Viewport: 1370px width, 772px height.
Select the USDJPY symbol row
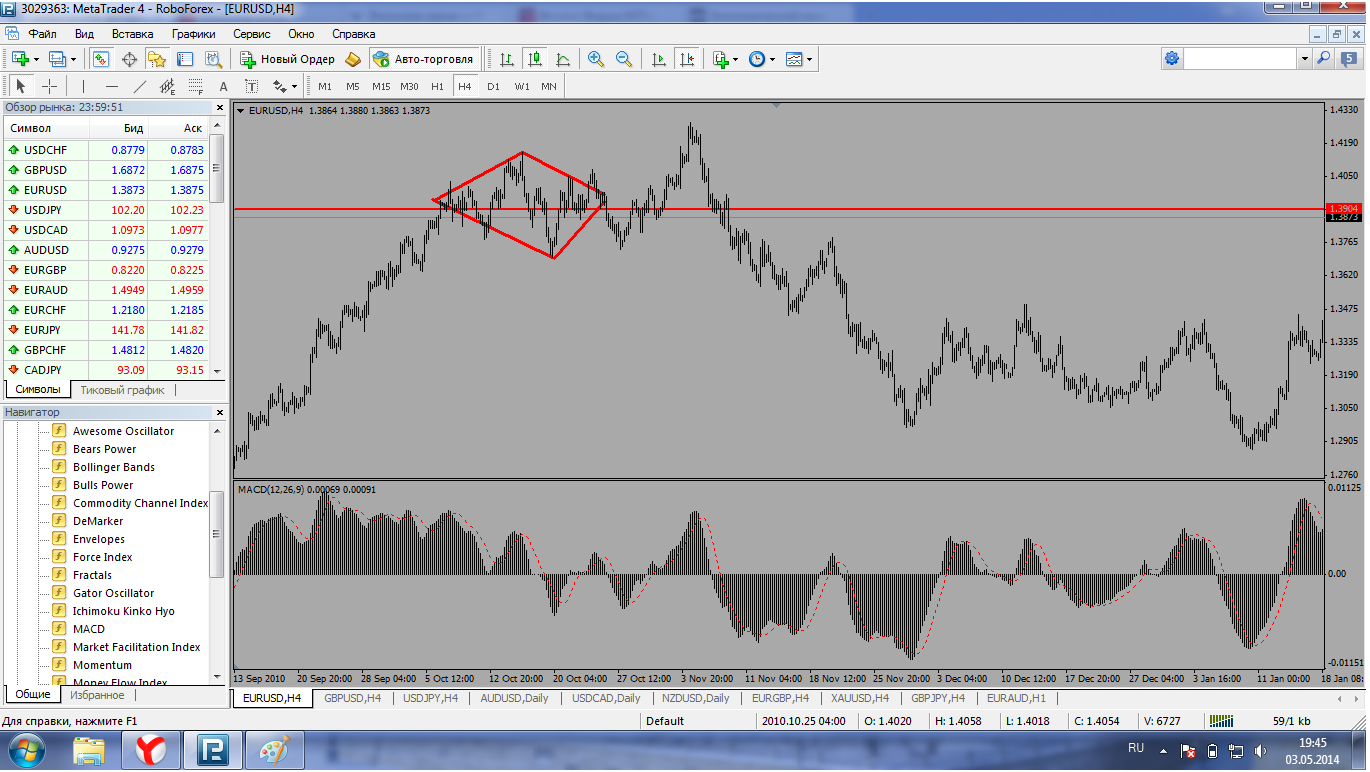click(x=105, y=210)
